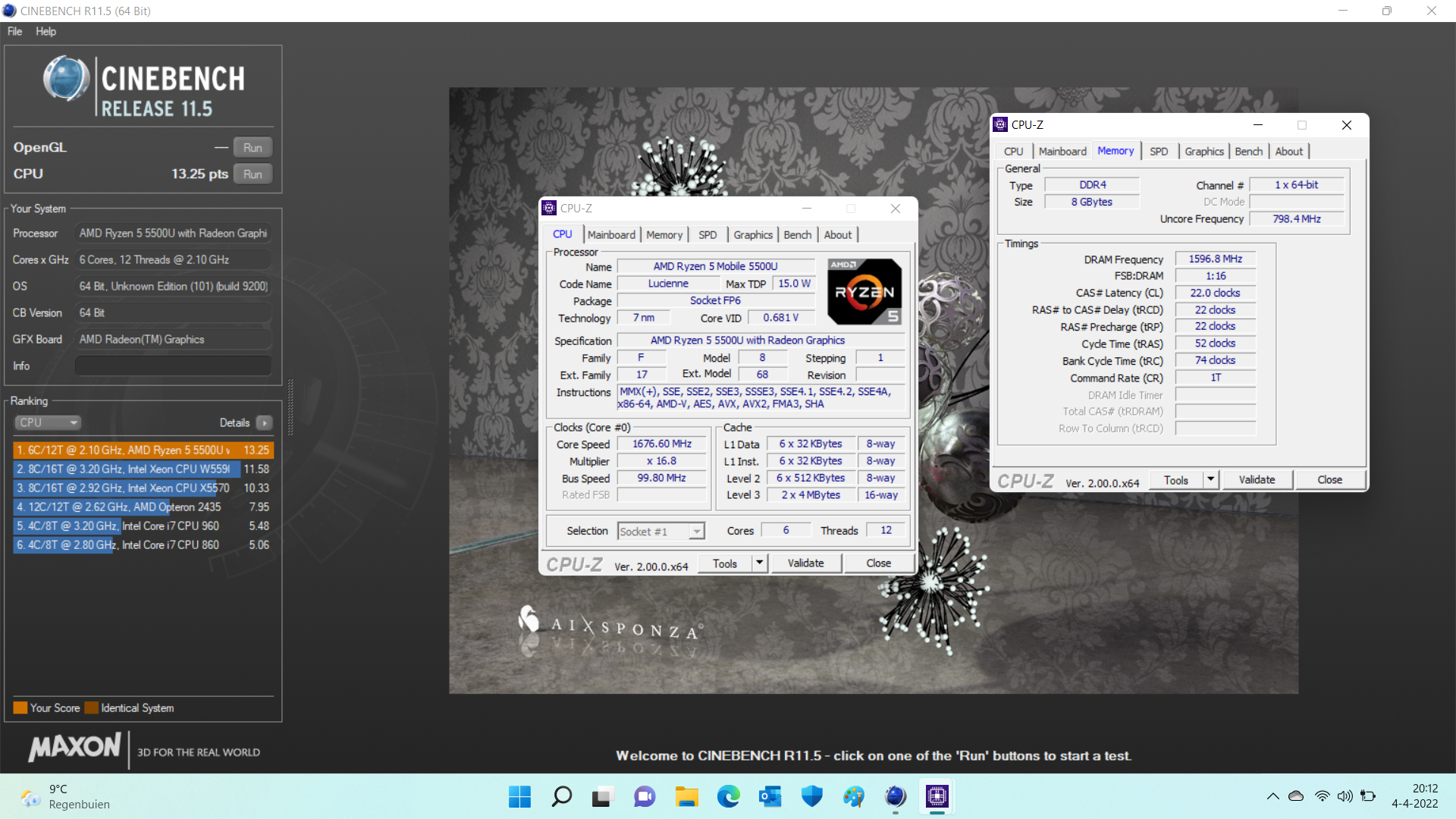Click Close button in left CPU-Z window

point(878,563)
